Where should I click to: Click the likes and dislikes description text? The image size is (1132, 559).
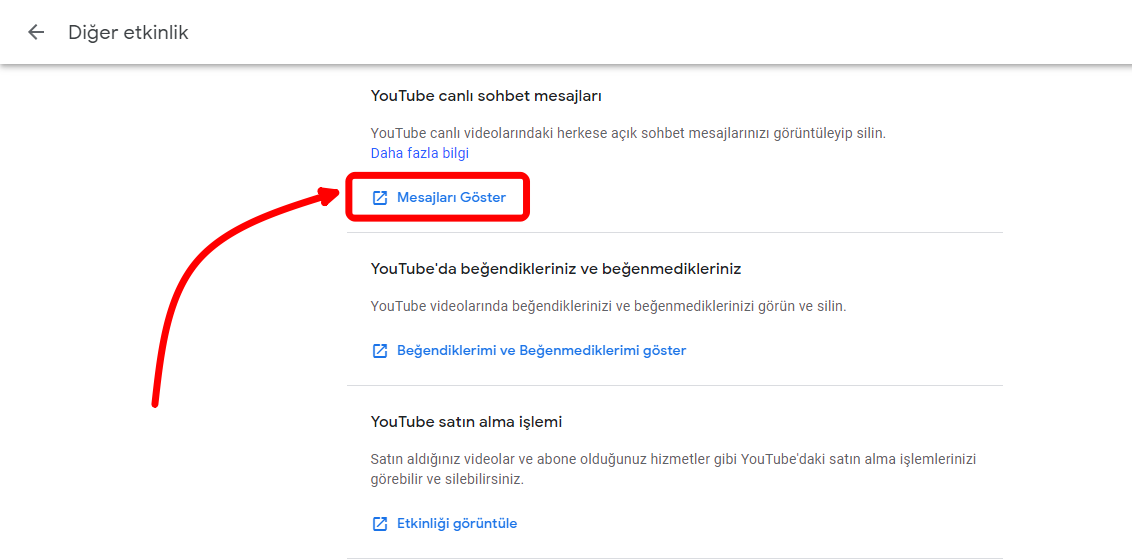click(608, 306)
